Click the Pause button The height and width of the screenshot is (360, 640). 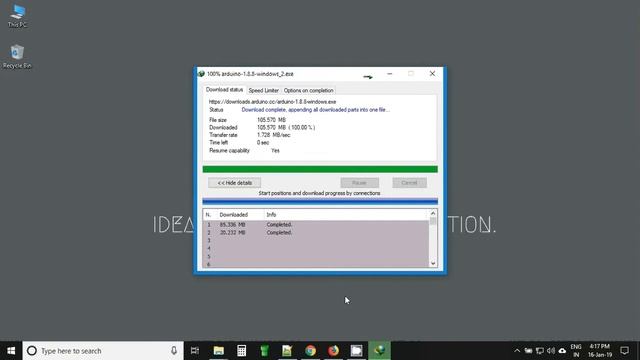360,183
